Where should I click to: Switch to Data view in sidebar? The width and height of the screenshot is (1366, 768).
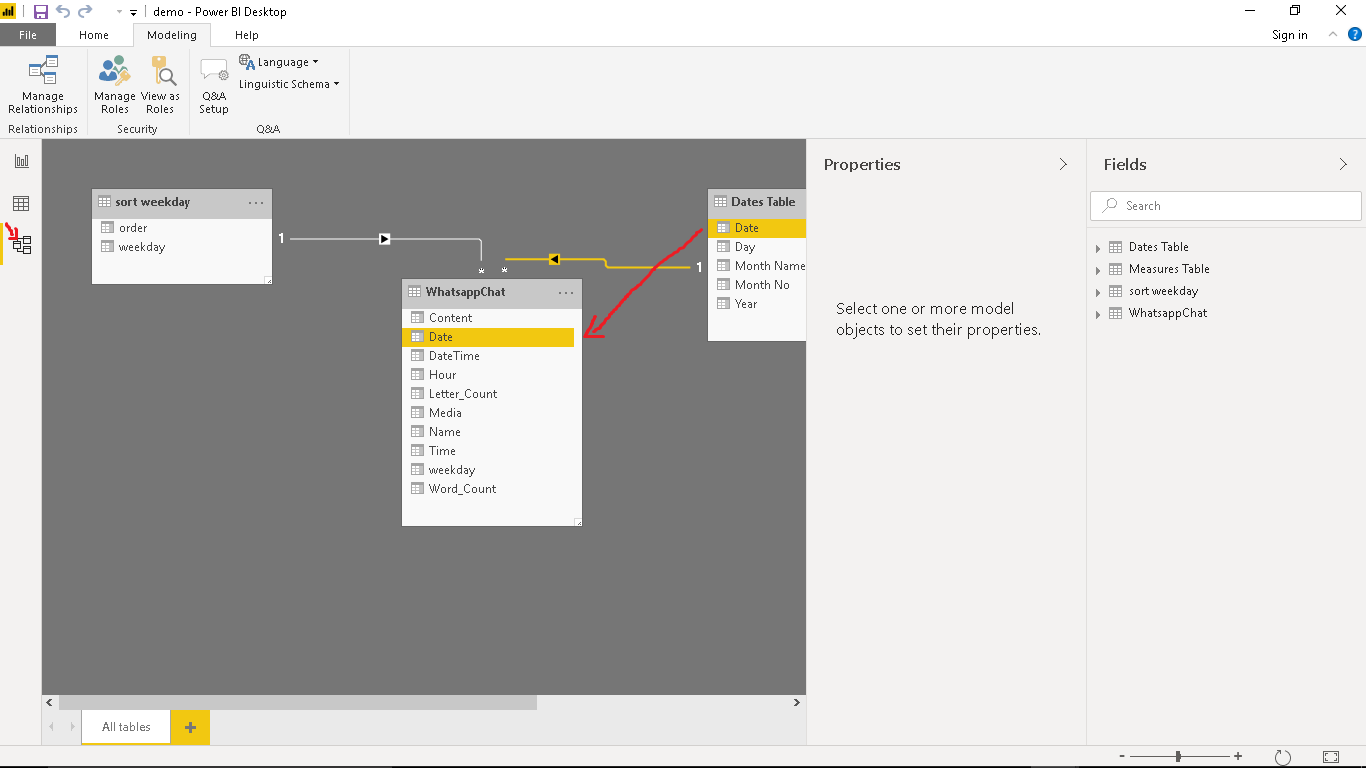click(21, 203)
